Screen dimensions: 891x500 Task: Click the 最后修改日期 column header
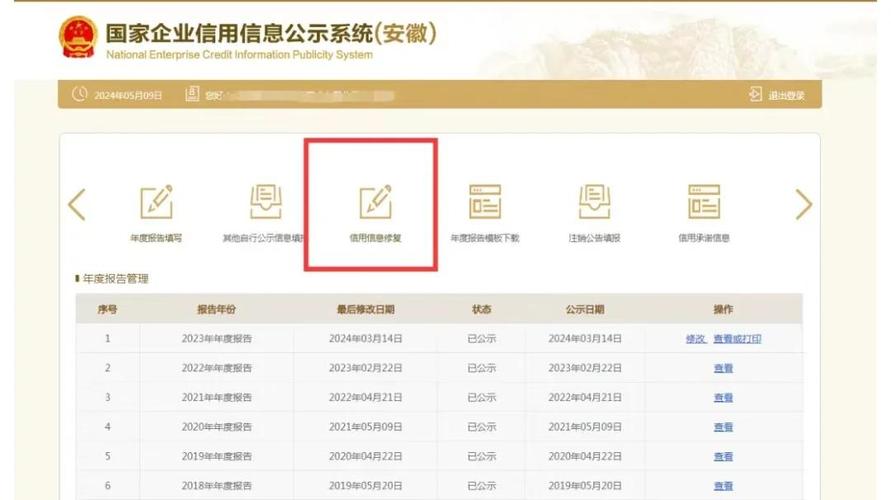click(x=365, y=309)
